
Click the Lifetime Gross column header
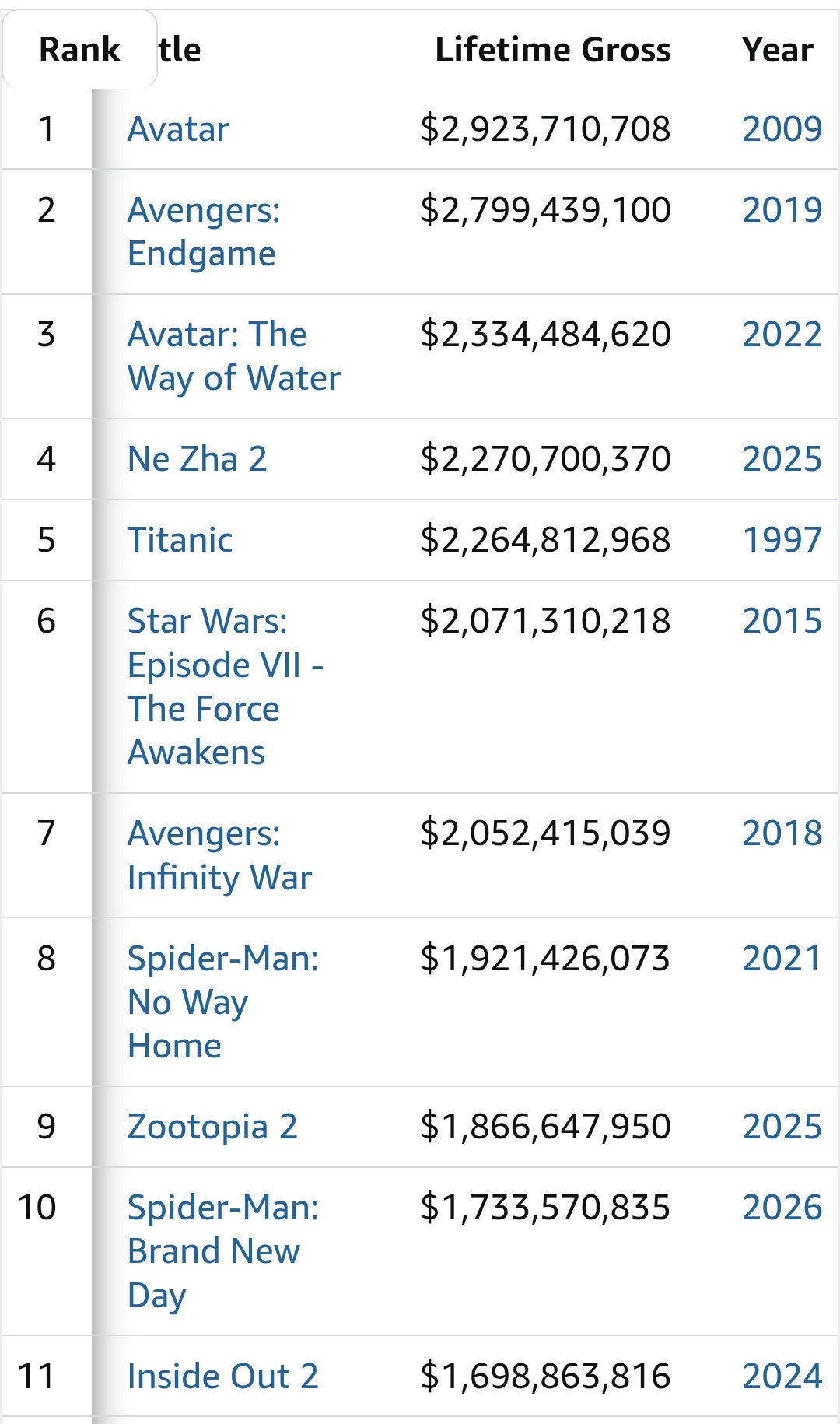click(x=553, y=50)
